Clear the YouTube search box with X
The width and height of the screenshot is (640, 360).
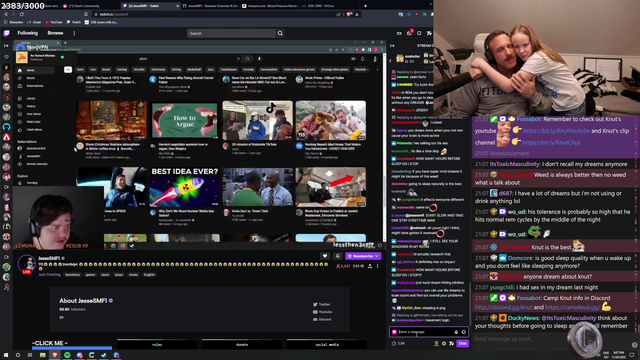(x=238, y=59)
